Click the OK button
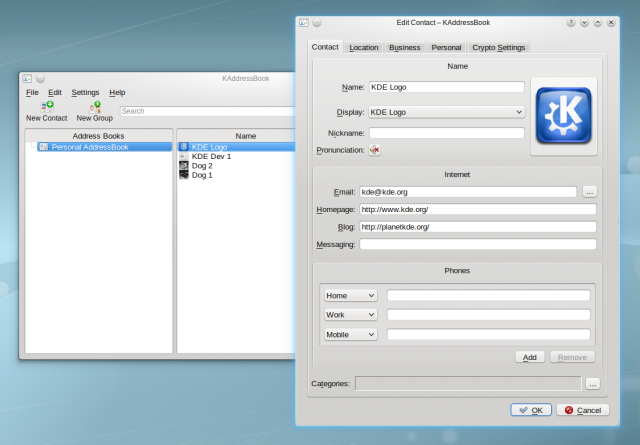The height and width of the screenshot is (445, 640). [x=530, y=410]
